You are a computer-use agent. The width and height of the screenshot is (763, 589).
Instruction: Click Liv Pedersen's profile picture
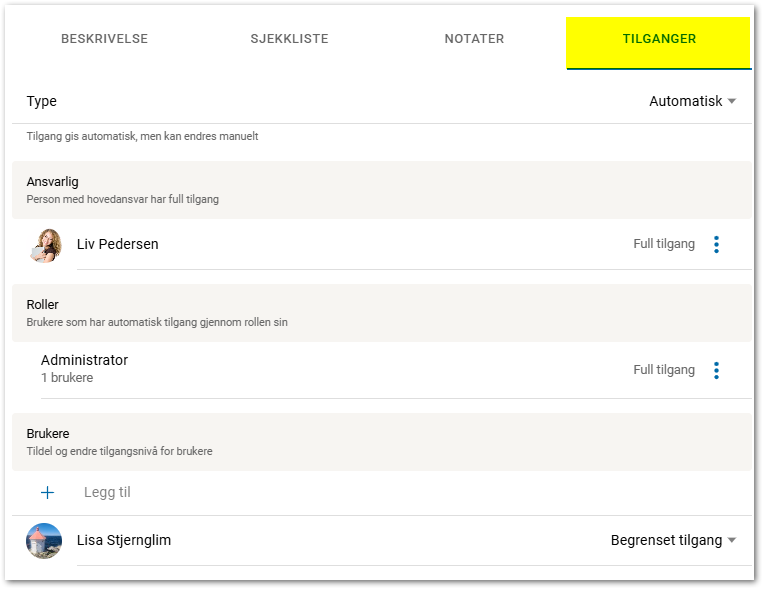[x=45, y=245]
